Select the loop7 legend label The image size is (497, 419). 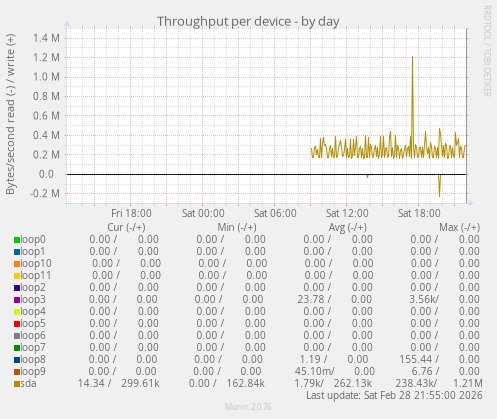point(33,347)
